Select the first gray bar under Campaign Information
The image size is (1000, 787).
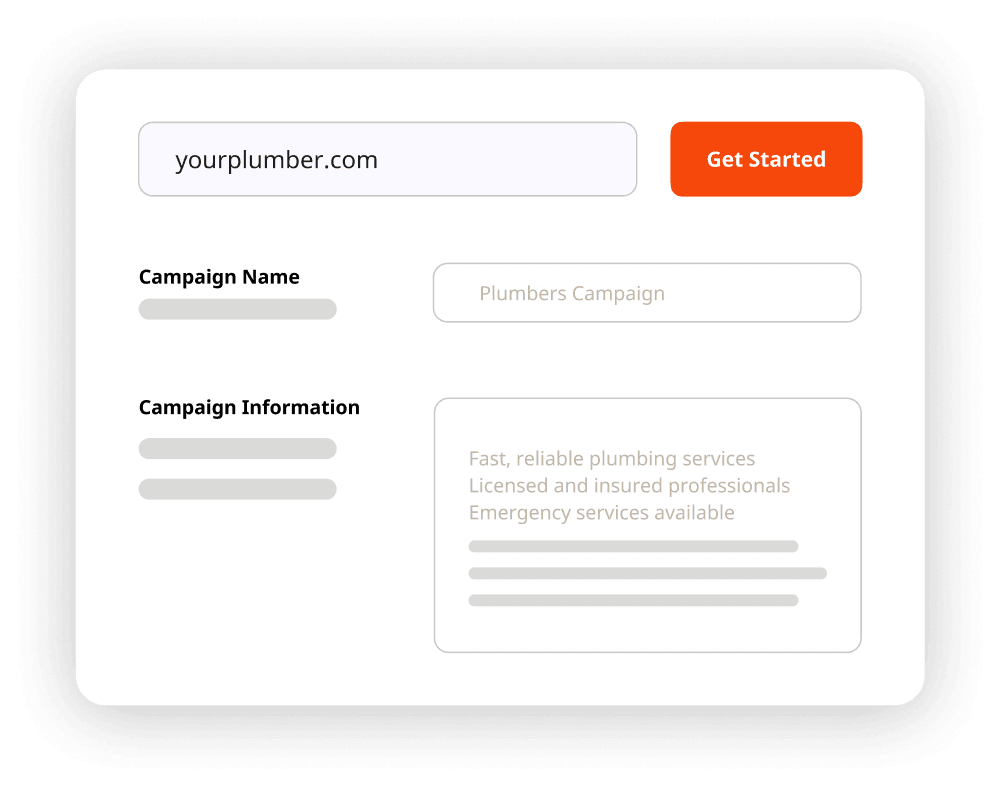coord(237,448)
